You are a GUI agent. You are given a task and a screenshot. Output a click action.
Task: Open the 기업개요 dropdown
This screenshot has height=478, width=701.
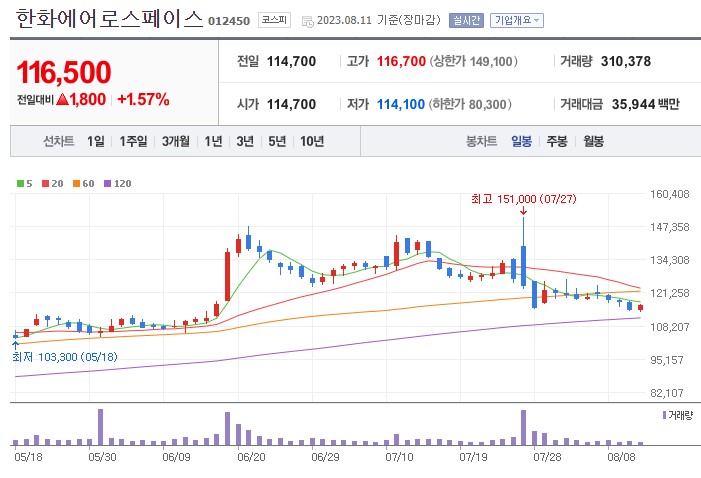point(516,21)
